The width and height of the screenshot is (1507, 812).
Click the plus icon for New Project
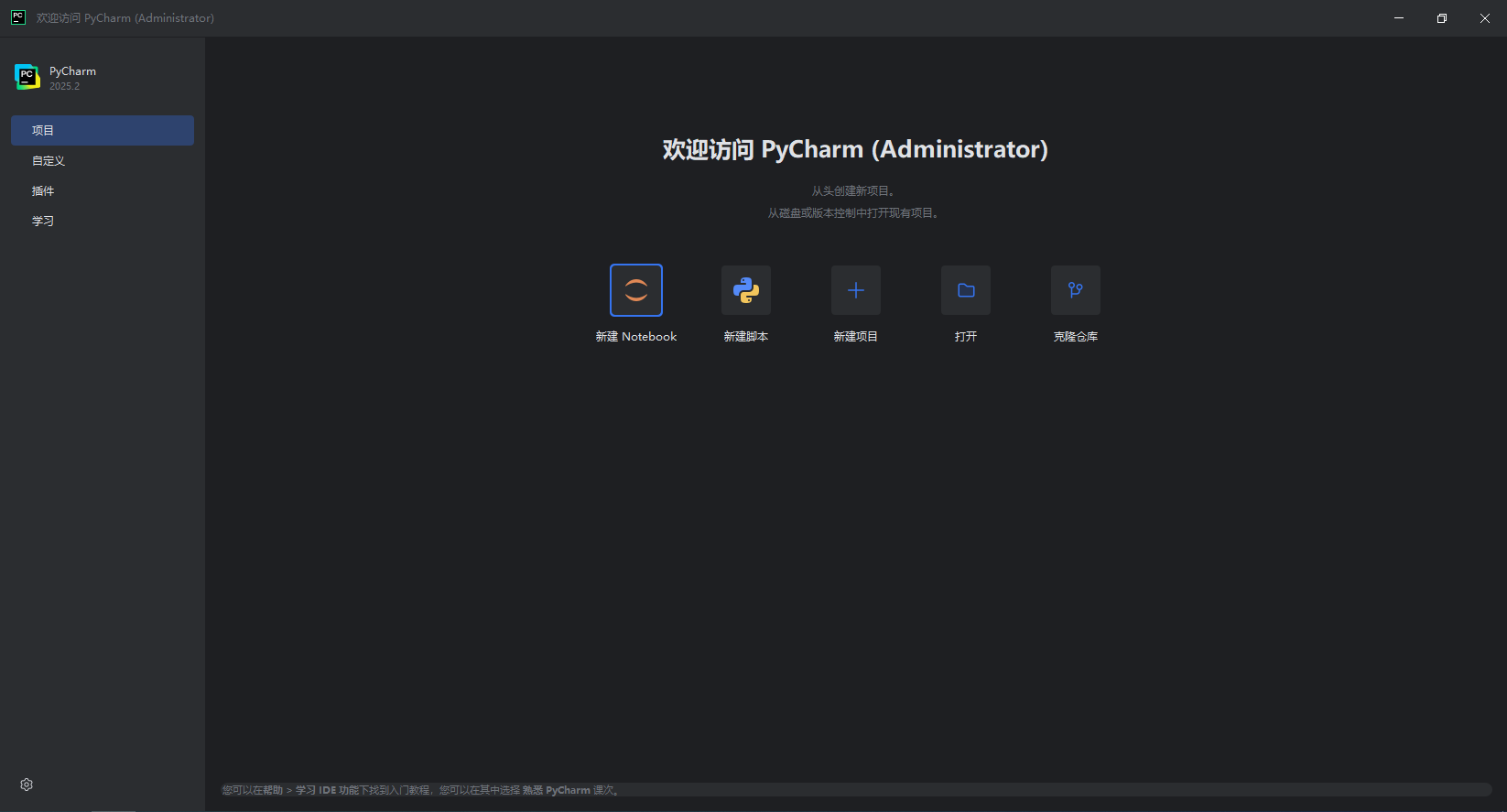click(x=856, y=290)
